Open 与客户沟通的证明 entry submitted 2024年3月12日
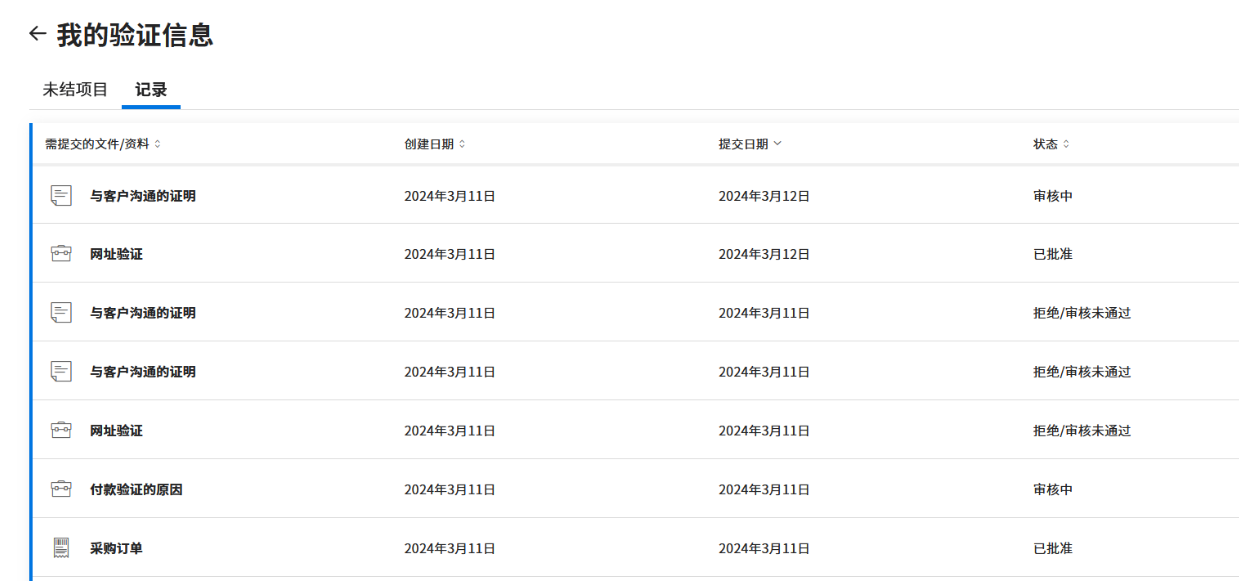 (143, 196)
